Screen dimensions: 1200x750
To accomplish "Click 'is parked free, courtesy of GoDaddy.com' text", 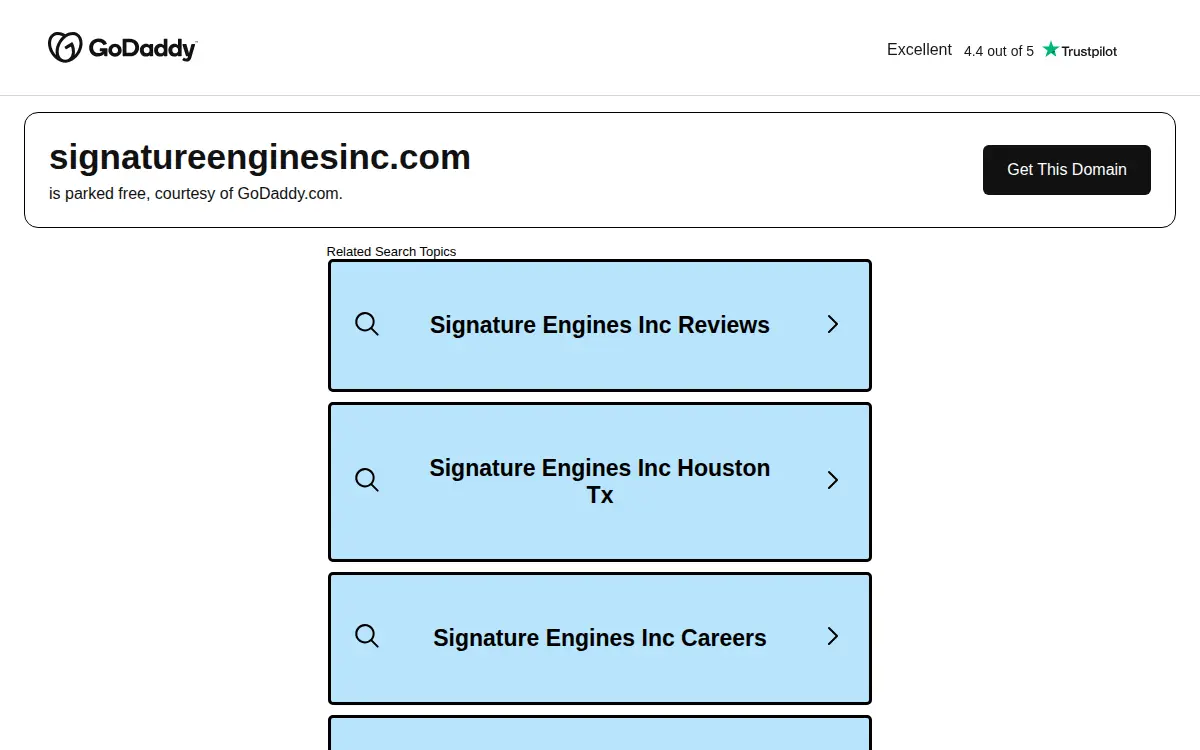I will coord(196,194).
